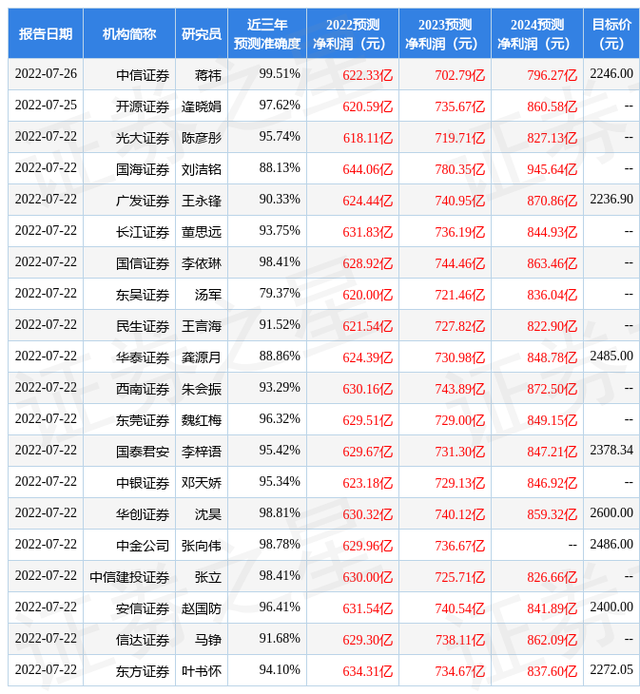Image resolution: width=640 pixels, height=694 pixels.
Task: Click target price 2246.00
Action: pyautogui.click(x=611, y=73)
